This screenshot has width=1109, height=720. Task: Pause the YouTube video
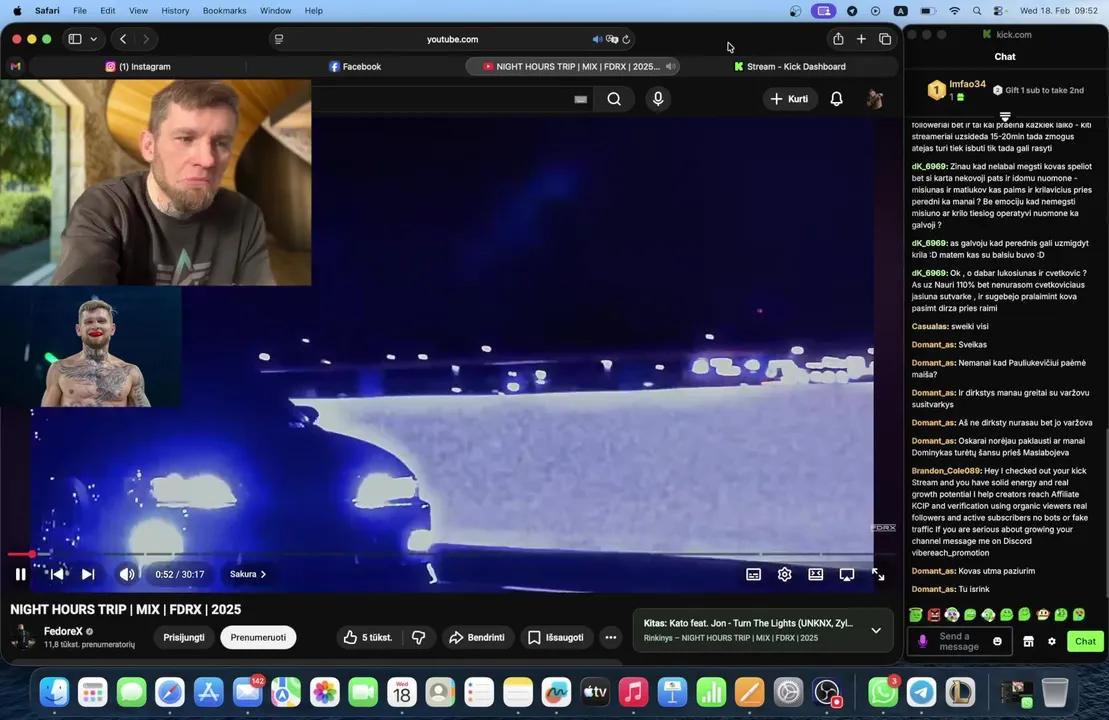tap(21, 574)
